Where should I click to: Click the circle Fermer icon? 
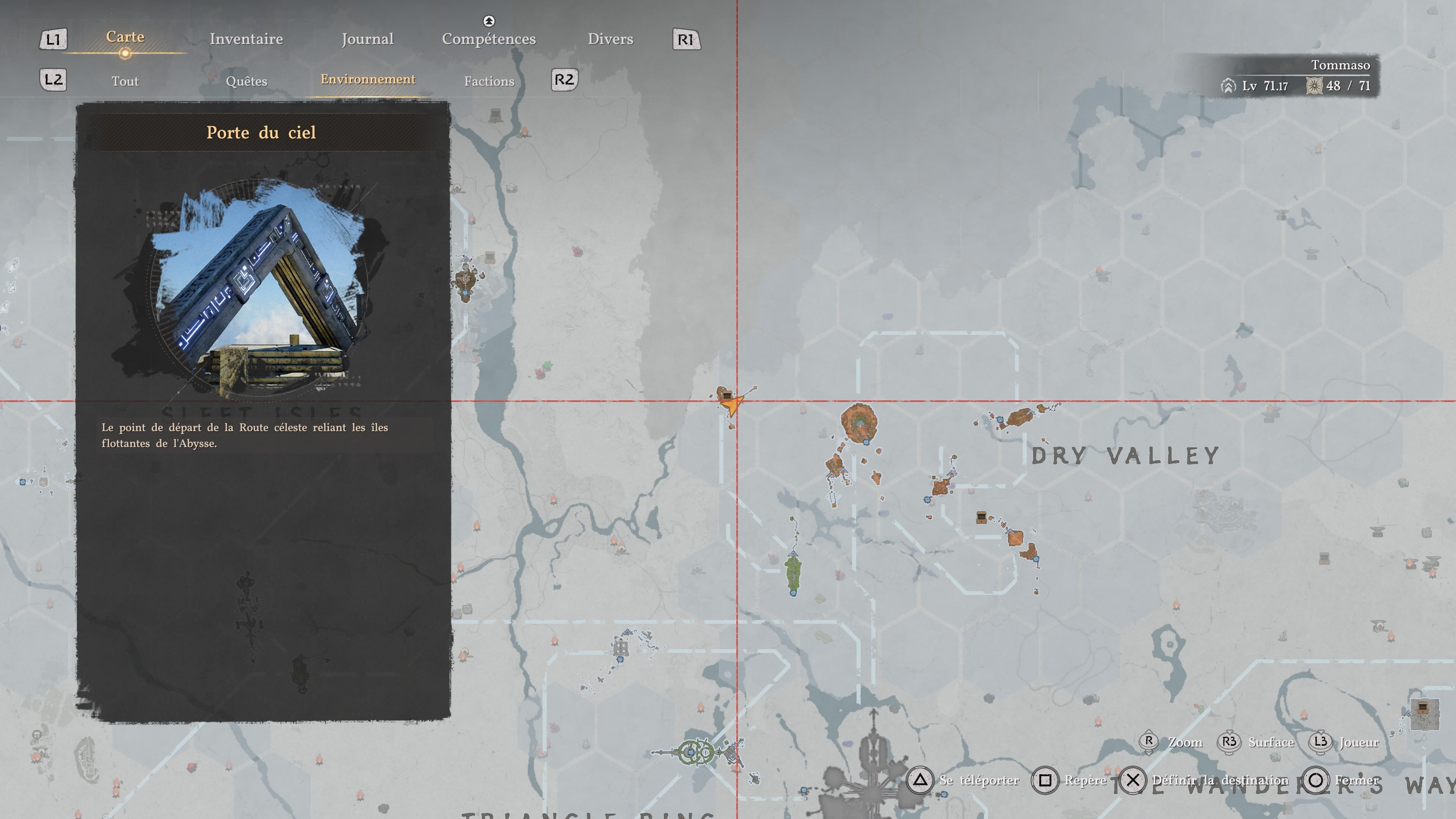point(1315,781)
